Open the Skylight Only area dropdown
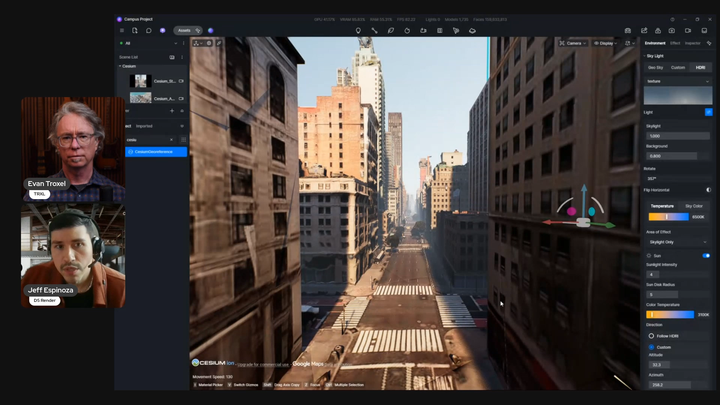This screenshot has height=405, width=720. click(678, 242)
